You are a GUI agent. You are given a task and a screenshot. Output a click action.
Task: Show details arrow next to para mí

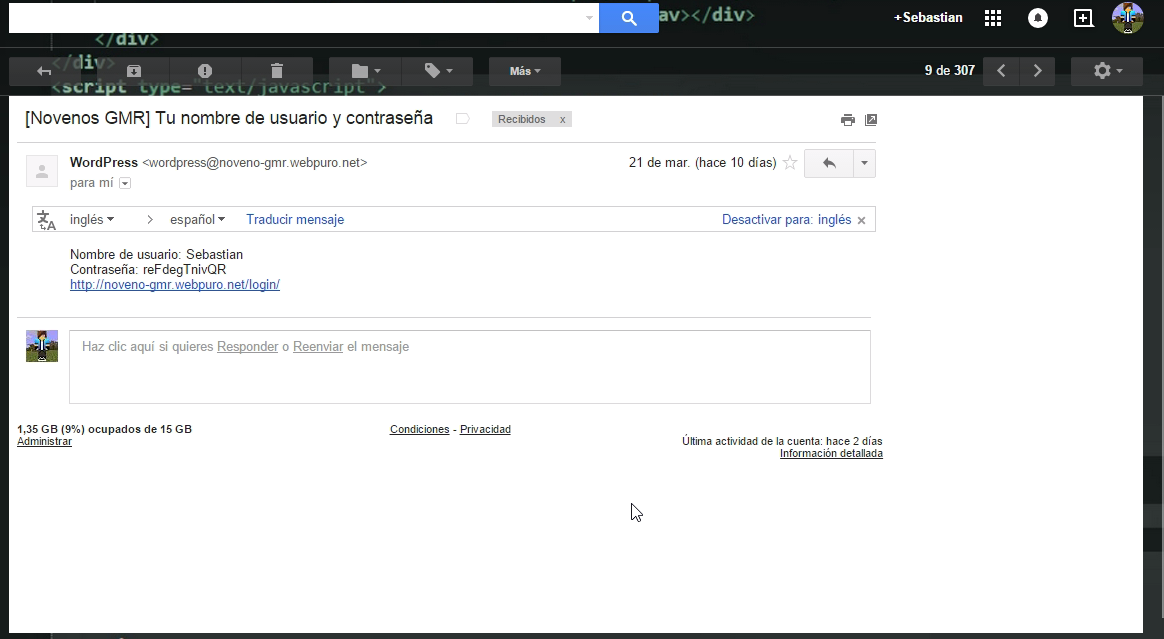click(125, 183)
